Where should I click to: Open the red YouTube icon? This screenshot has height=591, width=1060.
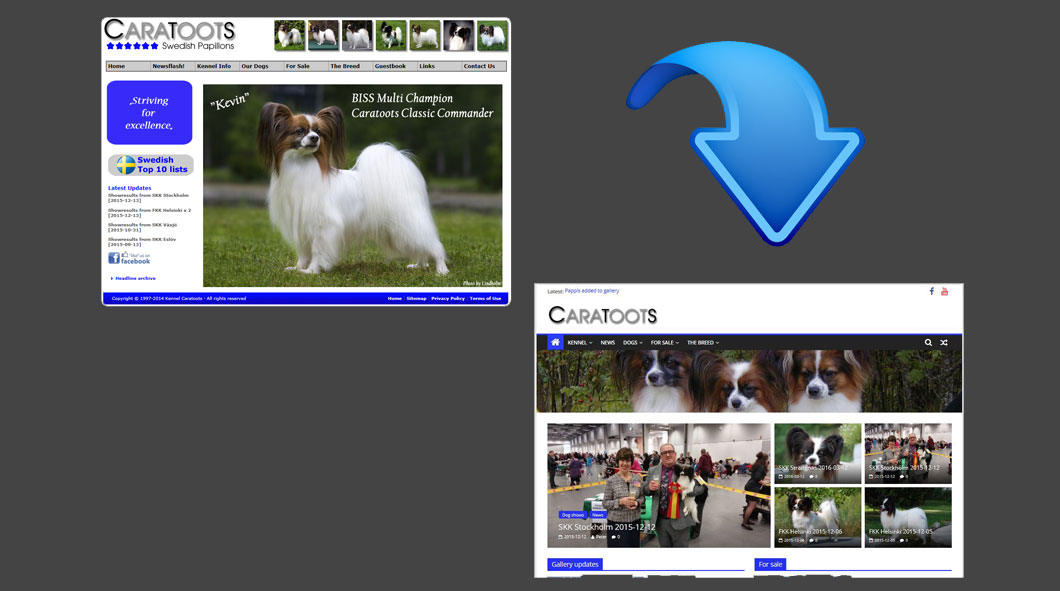point(944,291)
